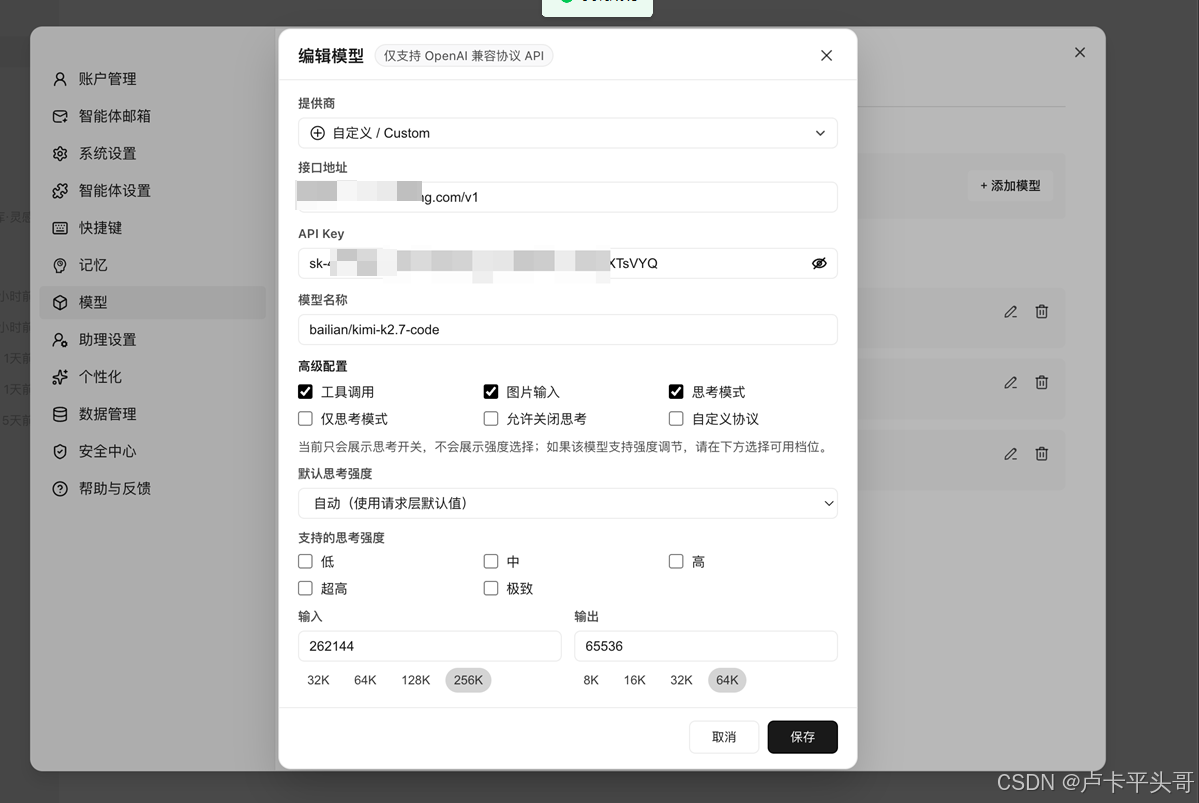Click the system settings gear icon
1199x803 pixels.
pyautogui.click(x=60, y=154)
